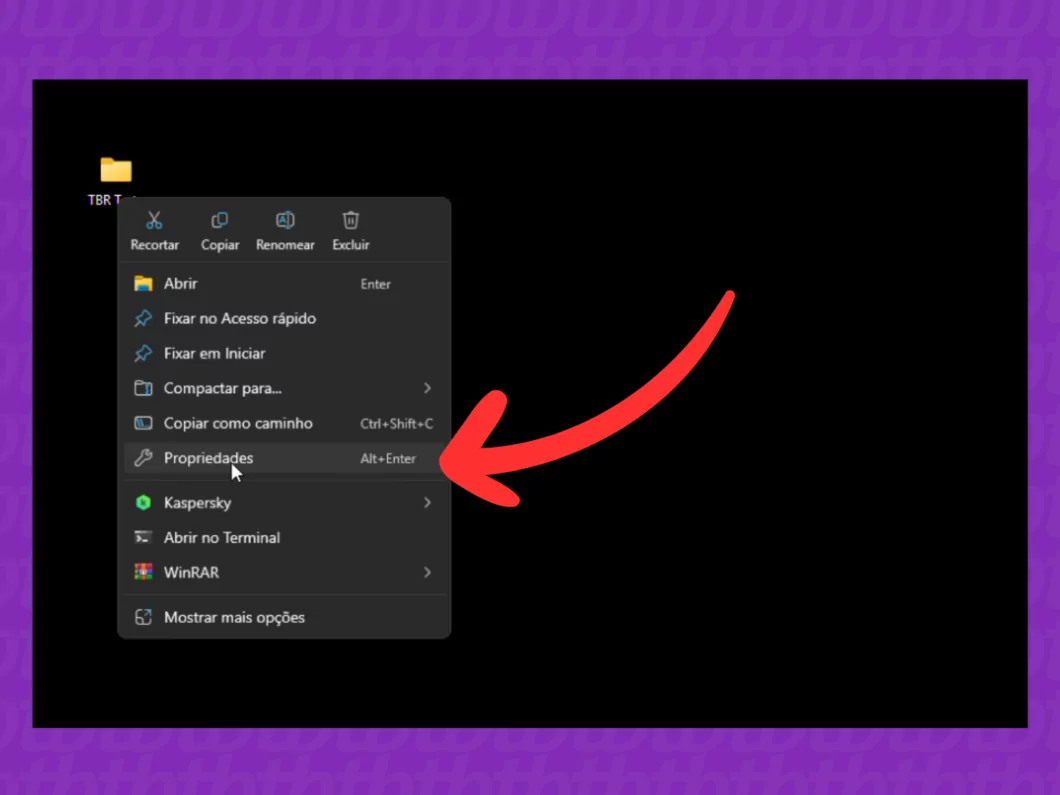This screenshot has height=795, width=1060.
Task: Click the pin icon beside Fixar no Acesso rápido
Action: [x=143, y=318]
